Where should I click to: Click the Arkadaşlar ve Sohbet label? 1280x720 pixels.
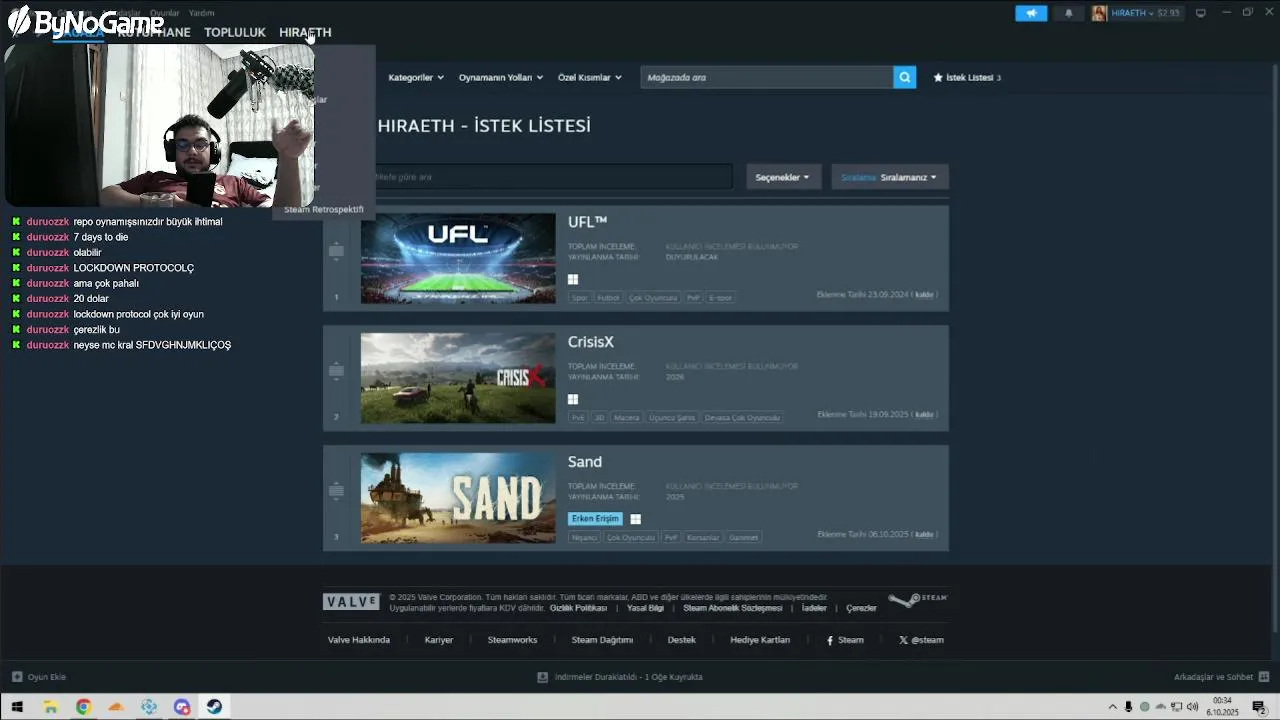coord(1213,677)
